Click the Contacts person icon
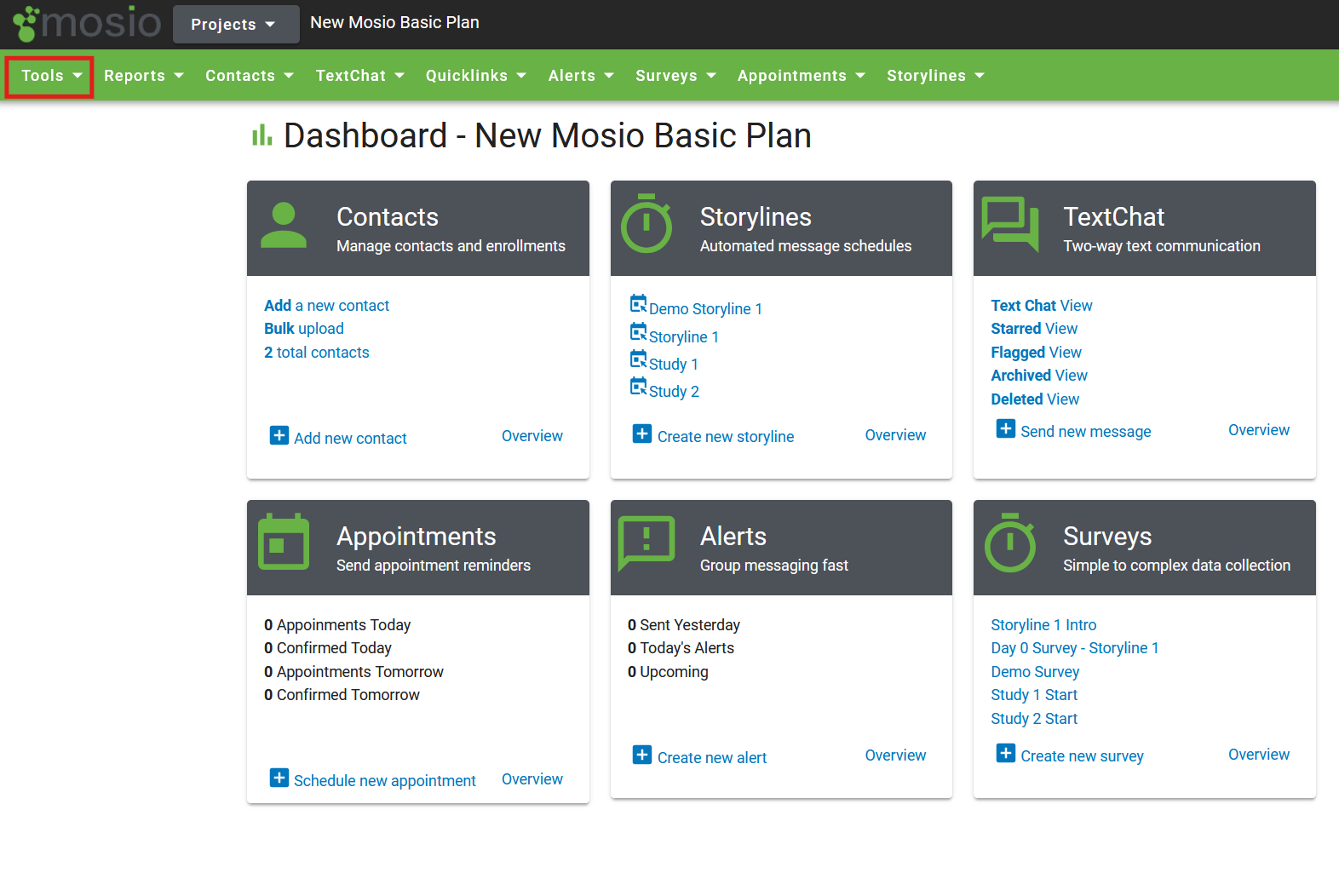Image resolution: width=1339 pixels, height=896 pixels. [x=284, y=225]
